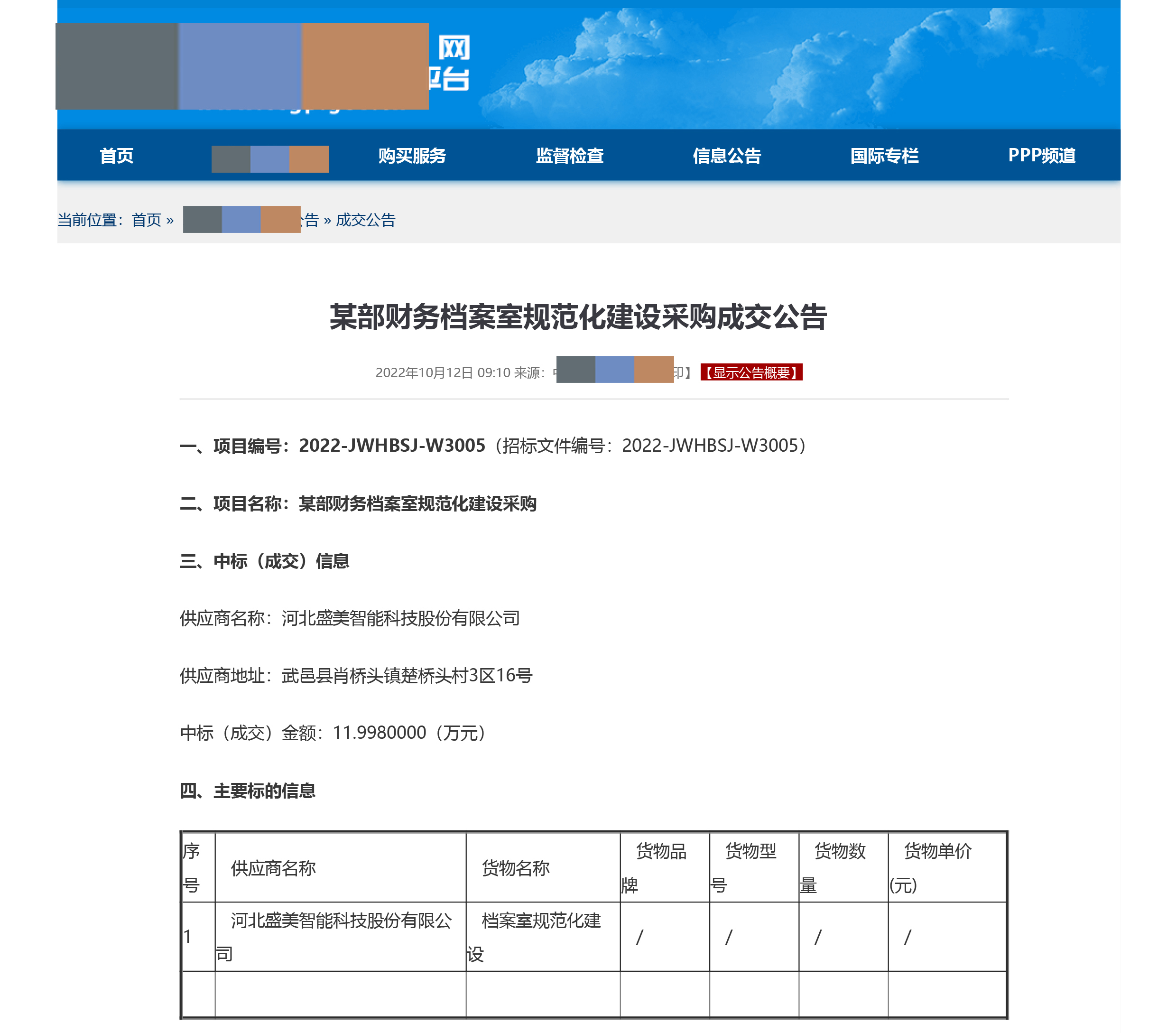The height and width of the screenshot is (1033, 1176).
Task: Follow the 成交公告 breadcrumb link
Action: (x=365, y=220)
